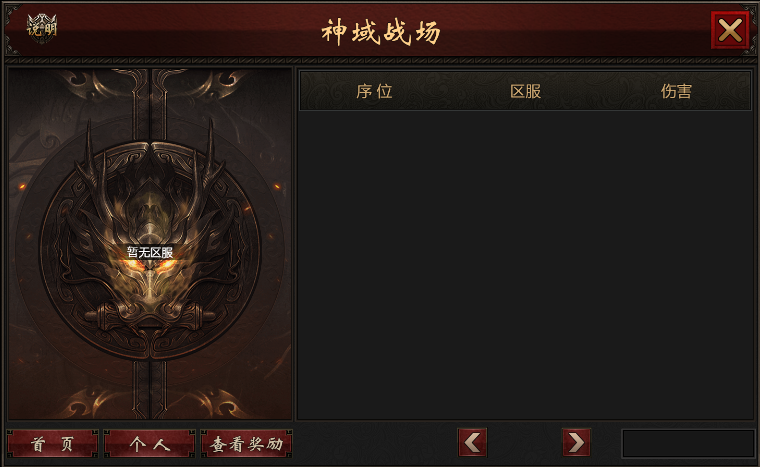Viewport: 760px width, 467px height.
Task: Click the scroll bar held under the dragon
Action: 150,315
